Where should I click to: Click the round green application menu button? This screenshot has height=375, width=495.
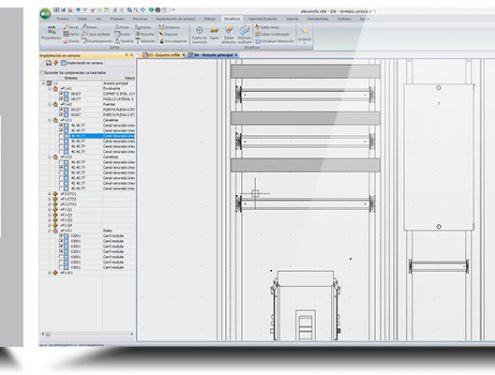coord(45,14)
